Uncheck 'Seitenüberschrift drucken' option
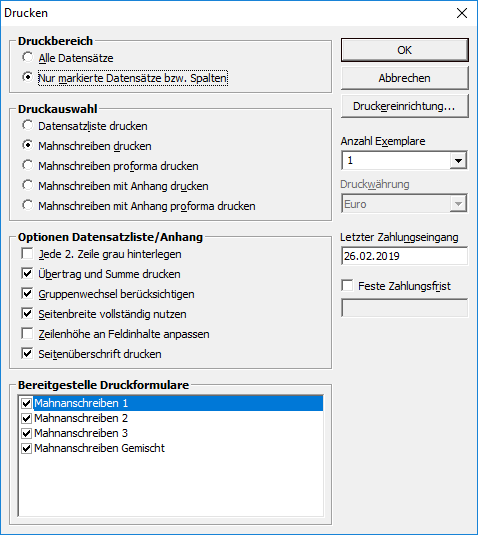 27,353
